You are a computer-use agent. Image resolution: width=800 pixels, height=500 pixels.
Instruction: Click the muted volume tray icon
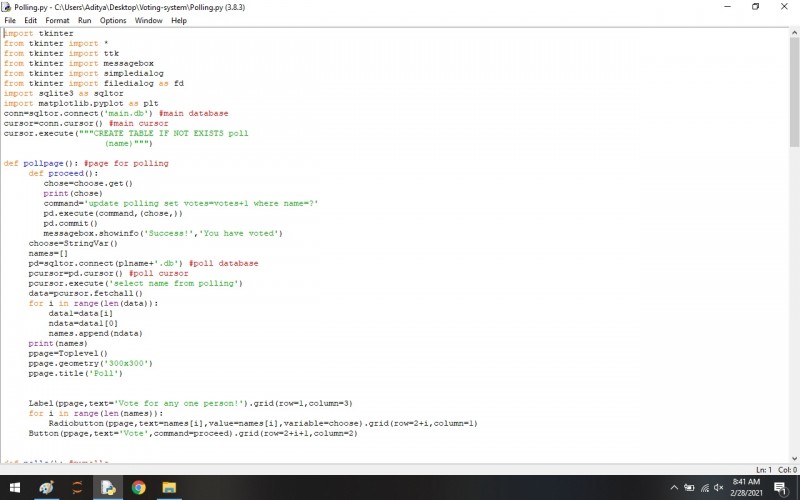coord(719,488)
